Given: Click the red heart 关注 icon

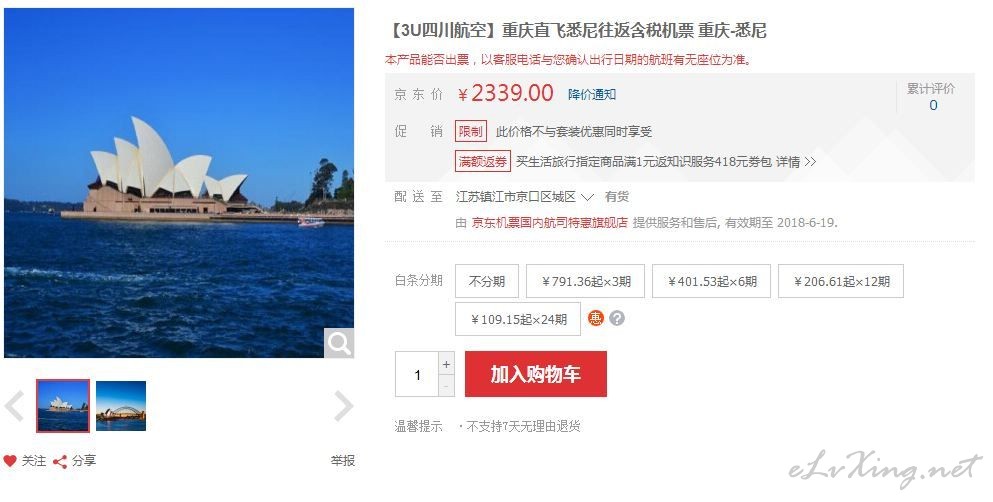Looking at the screenshot, I should coord(10,461).
